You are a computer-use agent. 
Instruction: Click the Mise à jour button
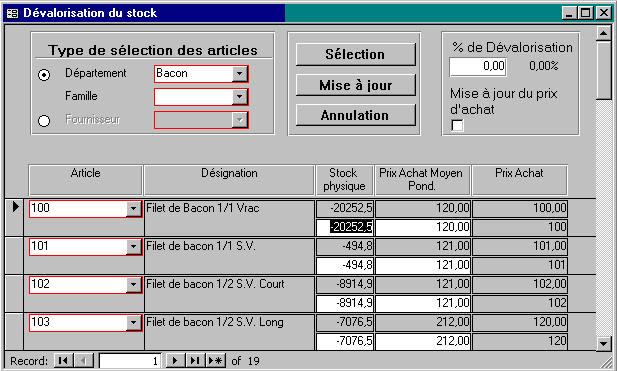click(355, 85)
